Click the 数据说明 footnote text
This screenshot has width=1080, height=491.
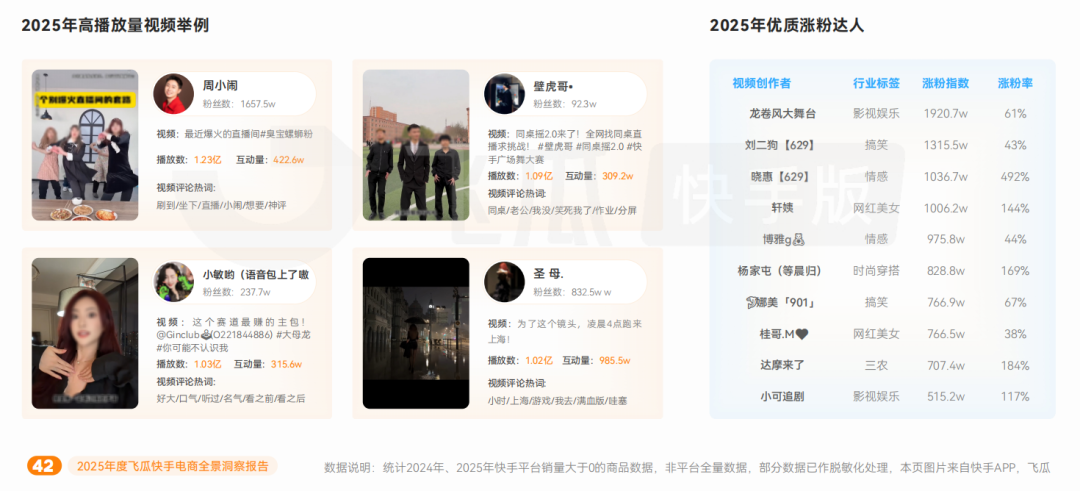687,468
